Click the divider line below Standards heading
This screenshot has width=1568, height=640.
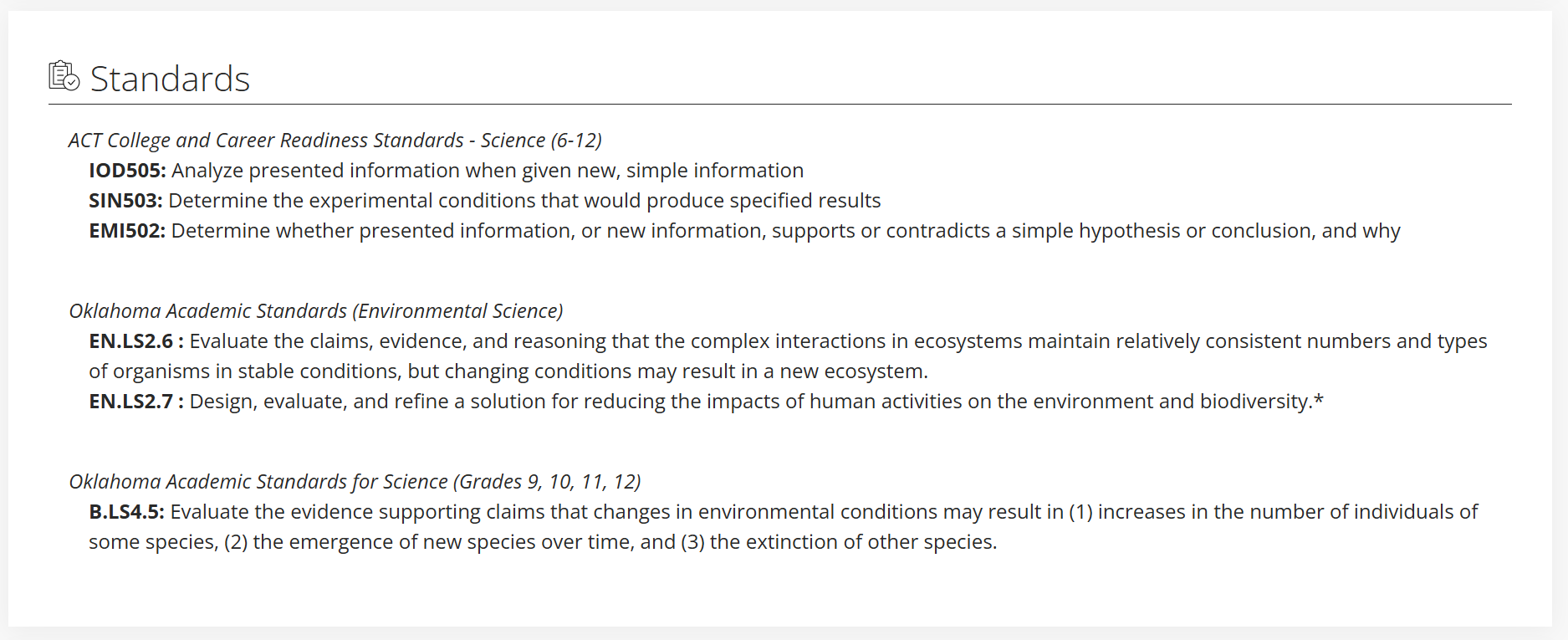click(779, 105)
